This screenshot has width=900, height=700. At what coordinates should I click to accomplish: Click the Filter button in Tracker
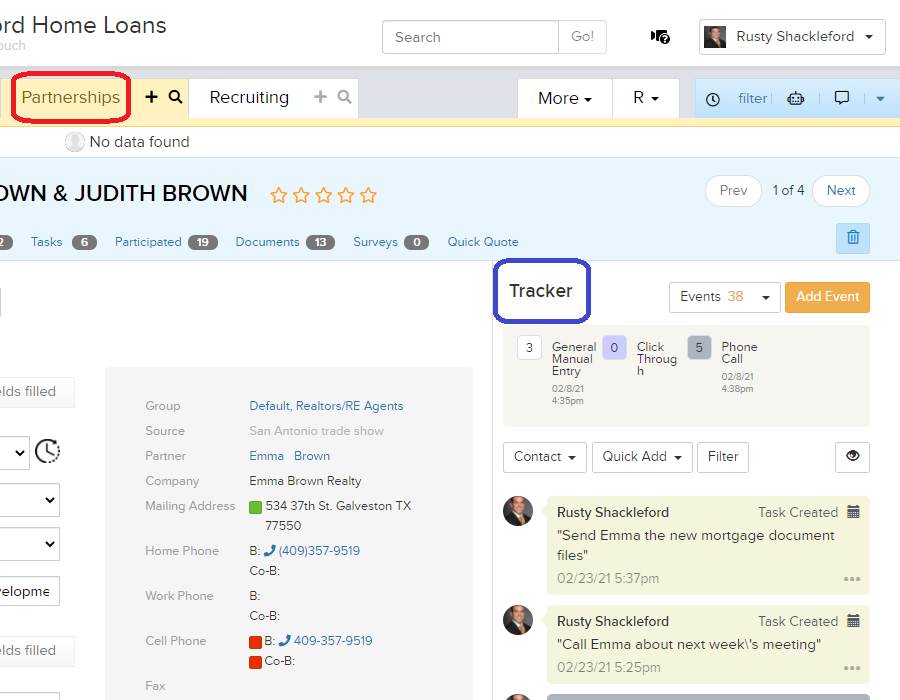point(723,457)
